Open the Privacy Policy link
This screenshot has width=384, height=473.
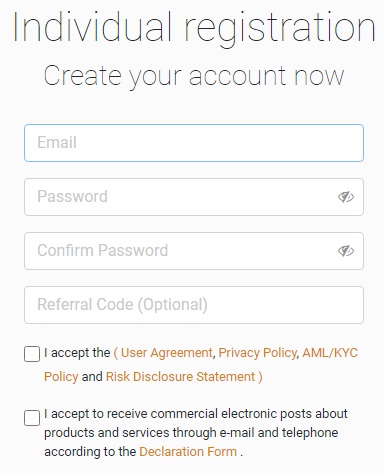(x=257, y=353)
